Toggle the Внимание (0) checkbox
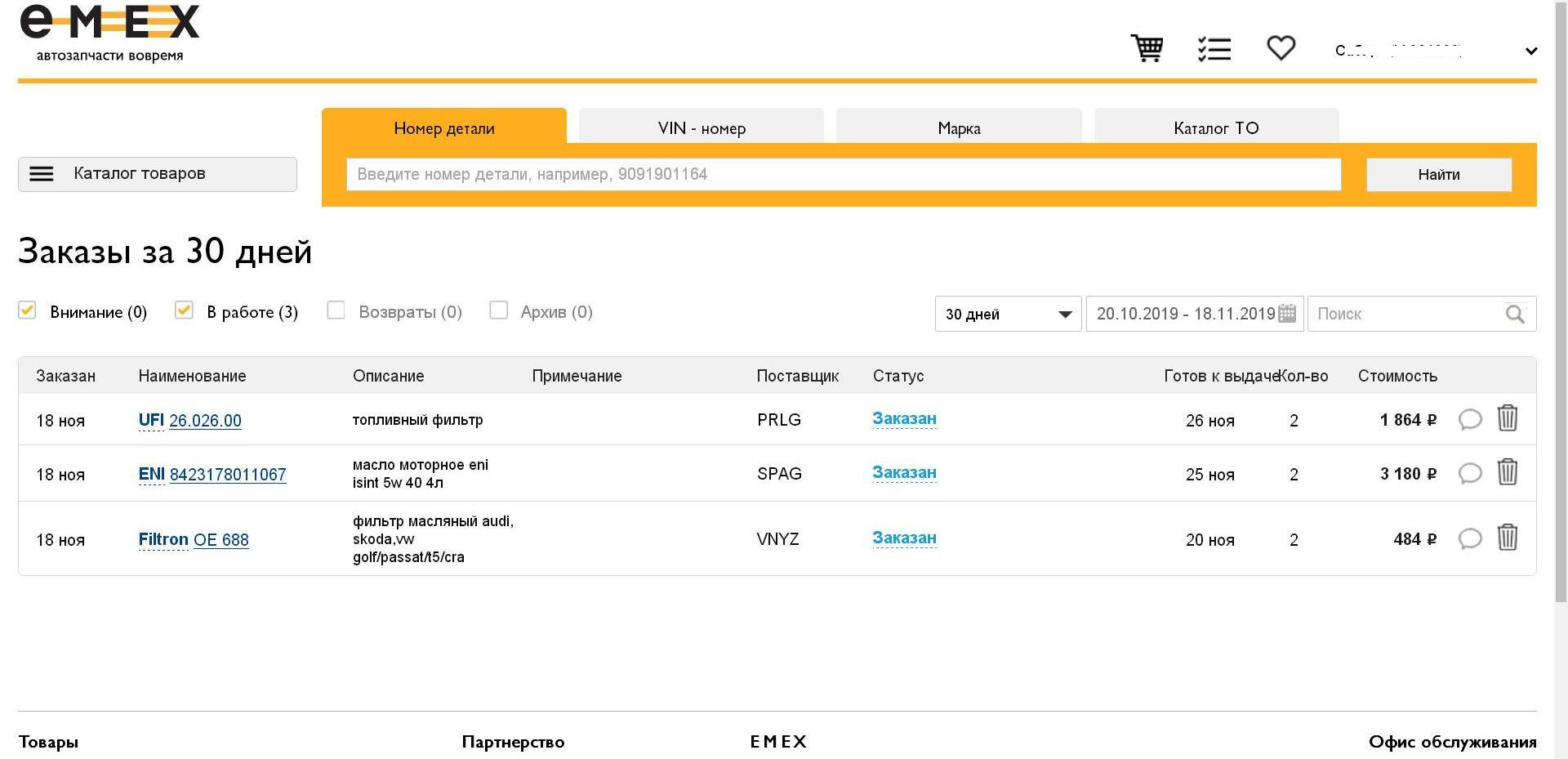The height and width of the screenshot is (759, 1568). pos(27,310)
